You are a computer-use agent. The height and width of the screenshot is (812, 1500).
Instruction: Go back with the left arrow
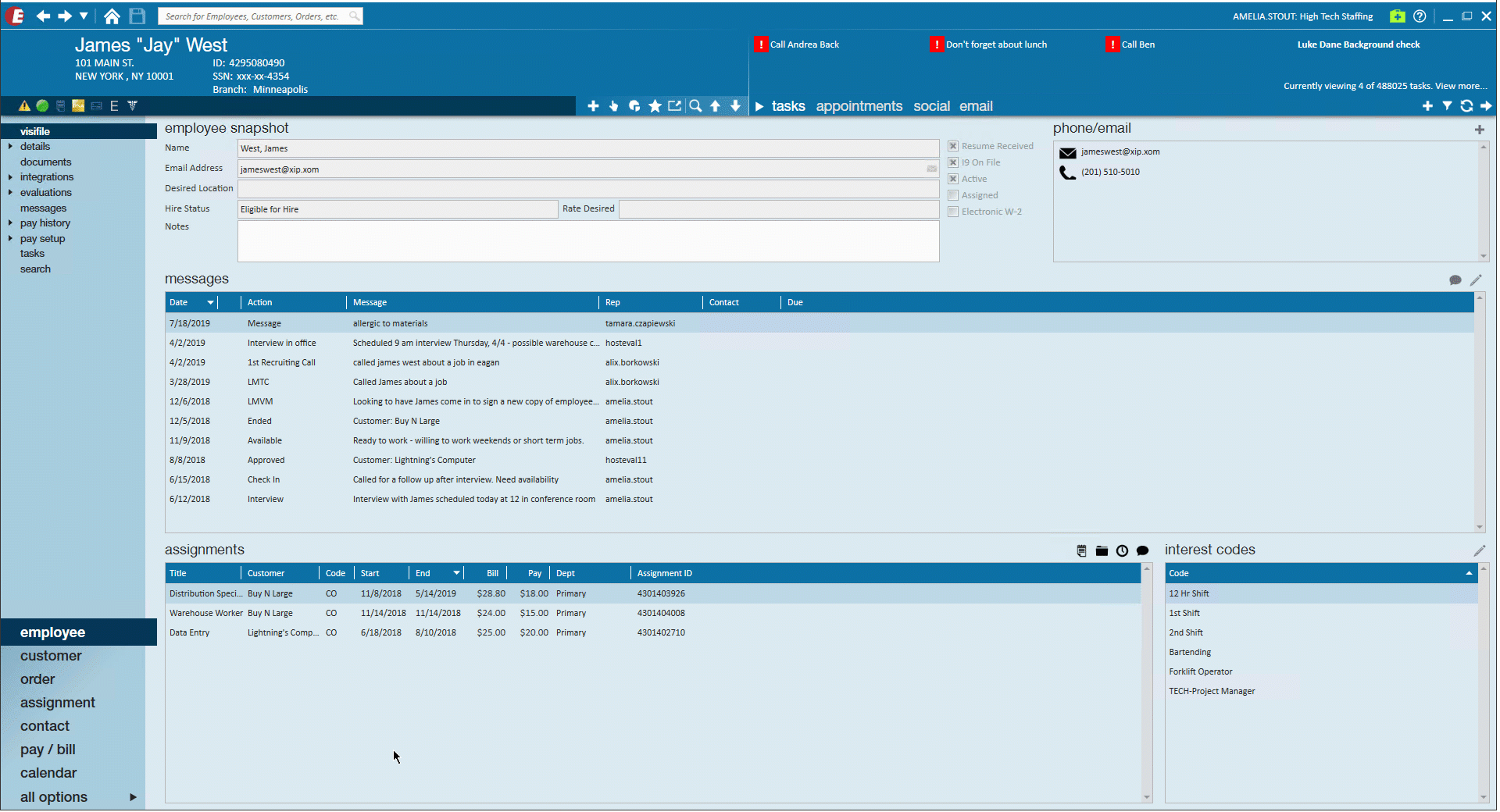pos(43,16)
